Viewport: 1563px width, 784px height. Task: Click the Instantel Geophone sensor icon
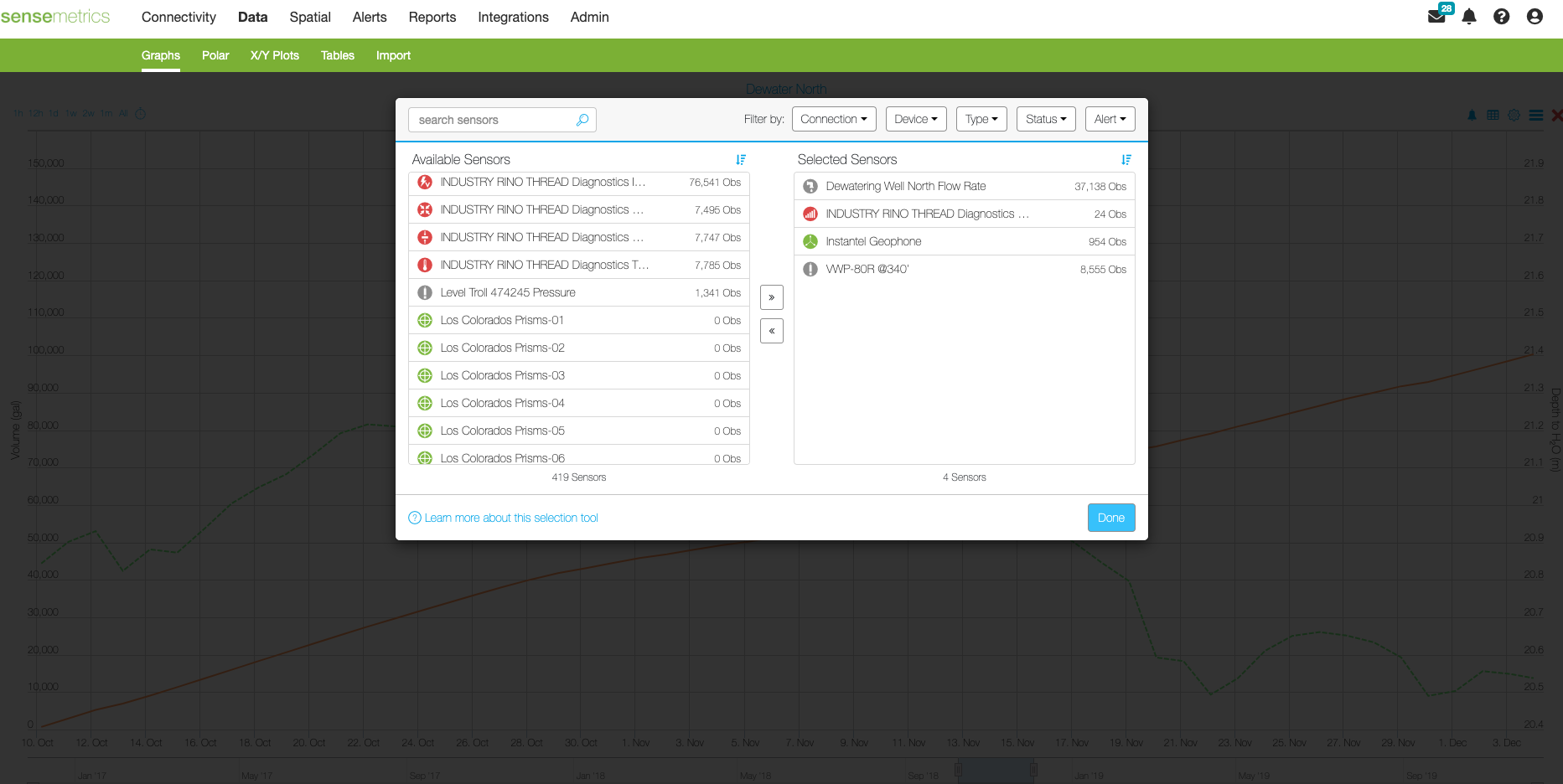(810, 241)
